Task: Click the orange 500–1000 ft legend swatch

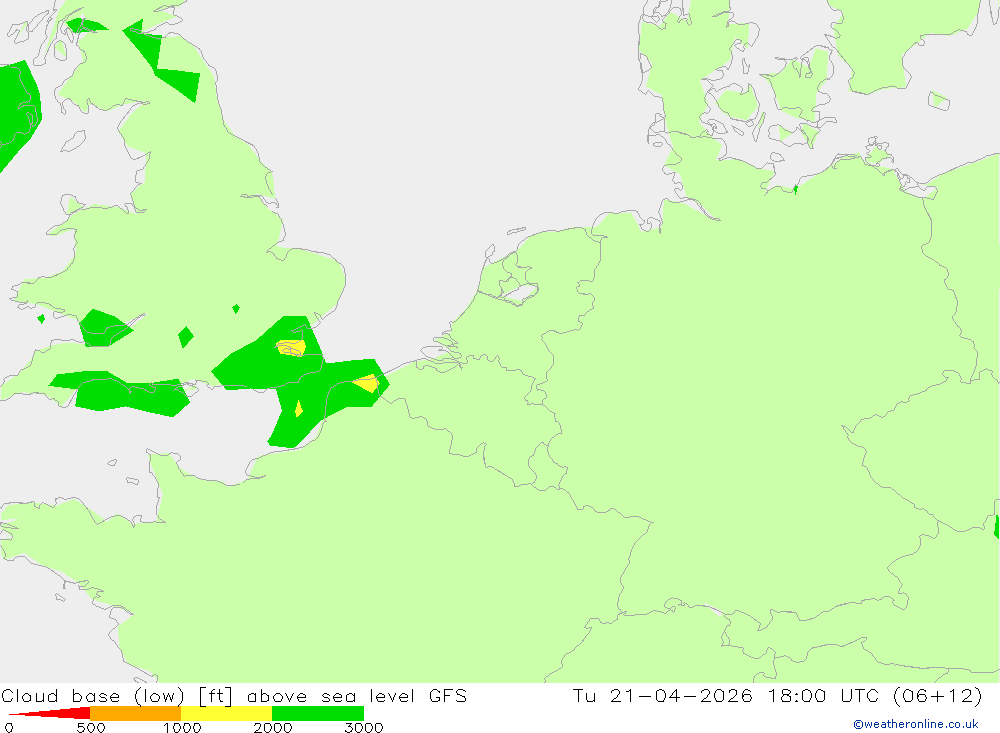Action: [136, 713]
